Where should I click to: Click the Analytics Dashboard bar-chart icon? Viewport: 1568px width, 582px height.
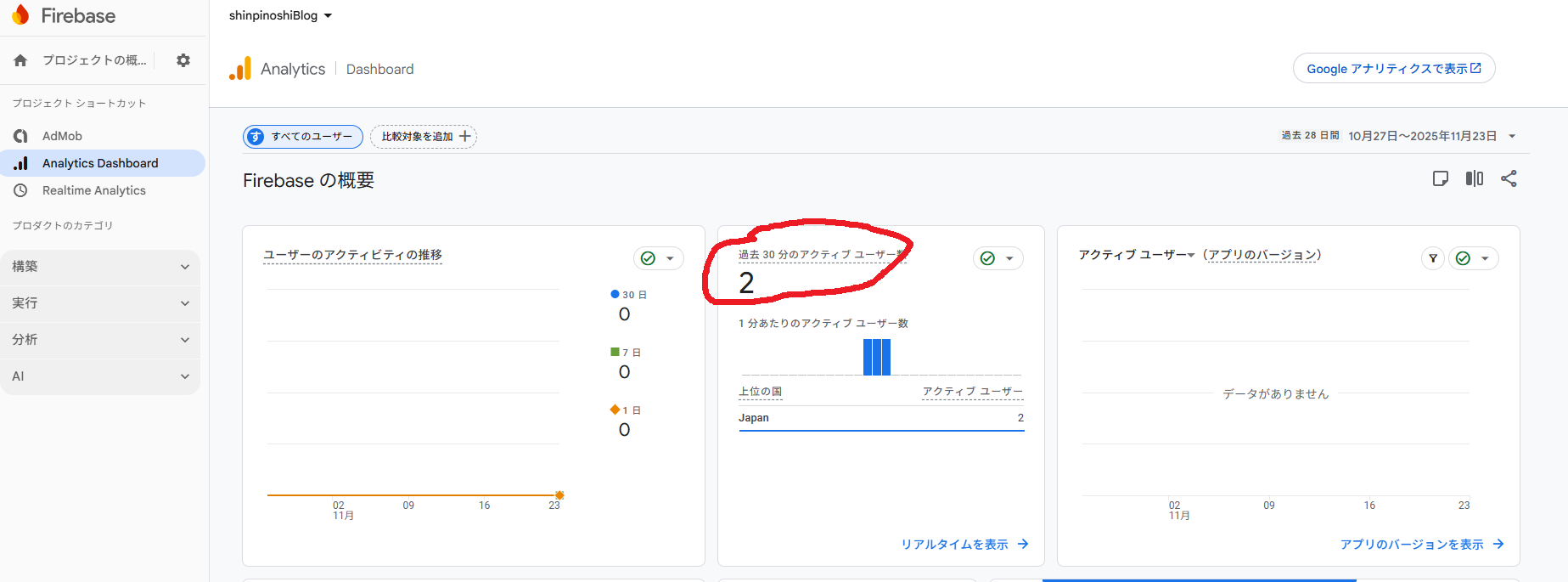click(x=20, y=163)
